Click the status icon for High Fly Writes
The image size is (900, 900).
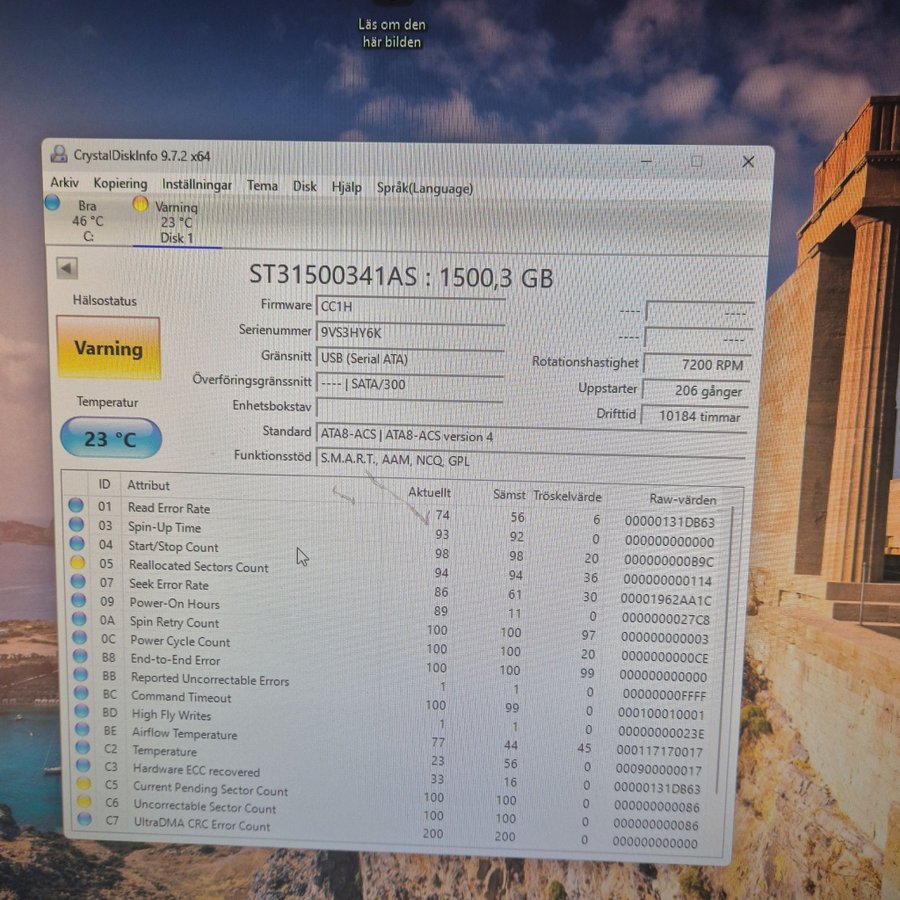82,711
